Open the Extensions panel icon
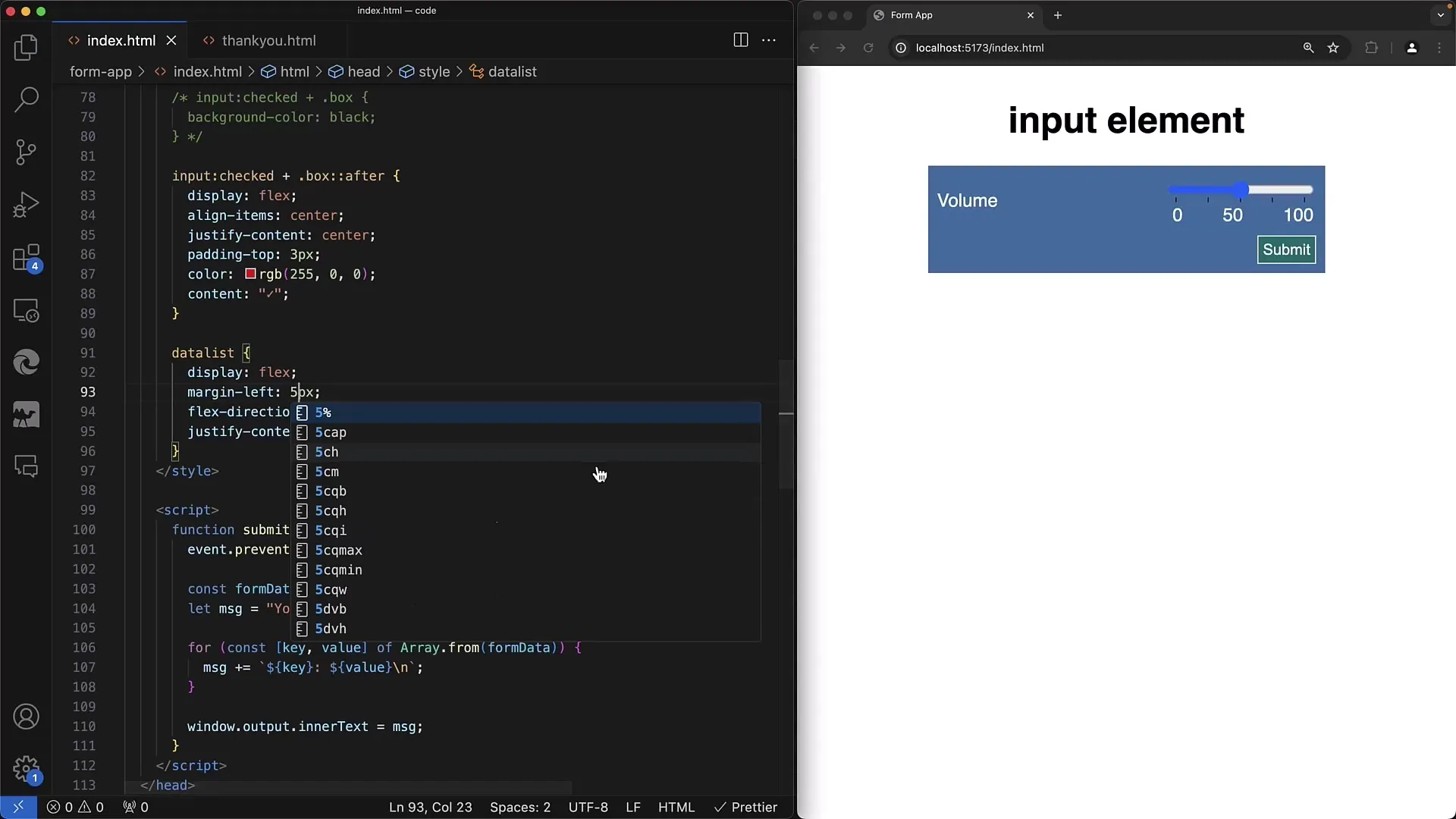1456x819 pixels. (x=26, y=257)
